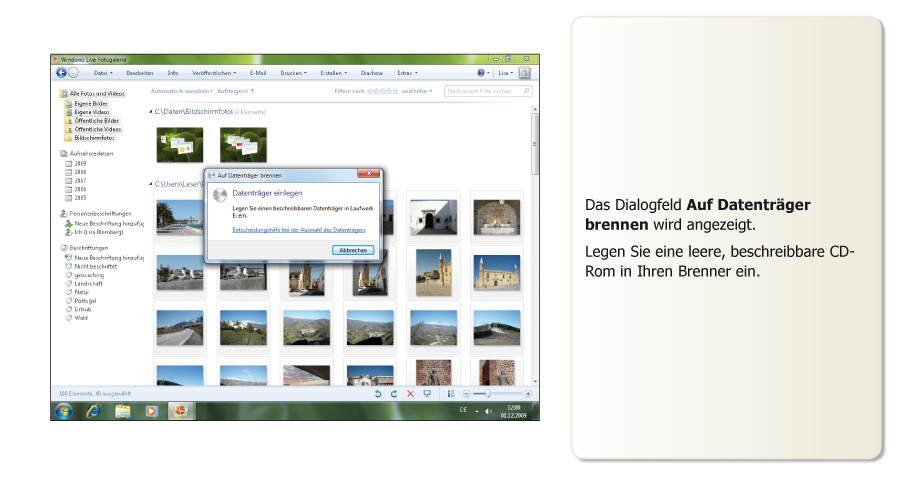Viewport: 900px width, 480px height.
Task: Expand the Veröffentlichen dropdown
Action: tap(213, 73)
